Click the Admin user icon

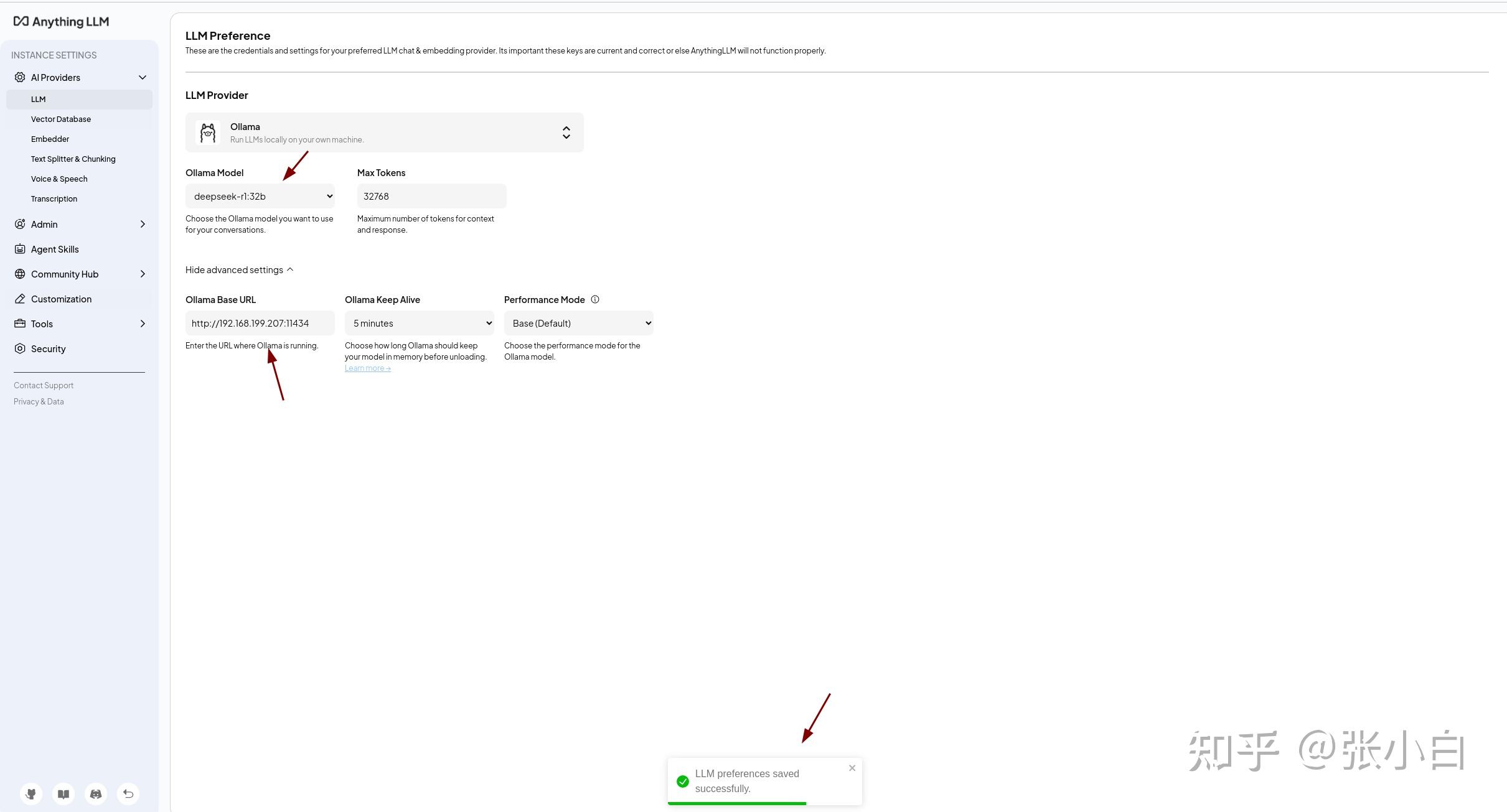click(x=20, y=224)
